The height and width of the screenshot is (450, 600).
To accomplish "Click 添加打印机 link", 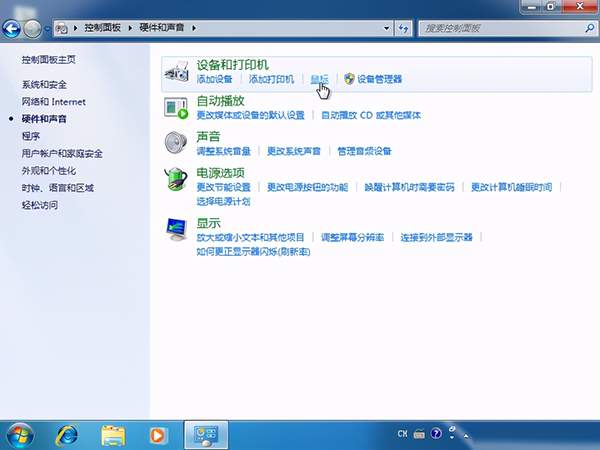I will (271, 79).
